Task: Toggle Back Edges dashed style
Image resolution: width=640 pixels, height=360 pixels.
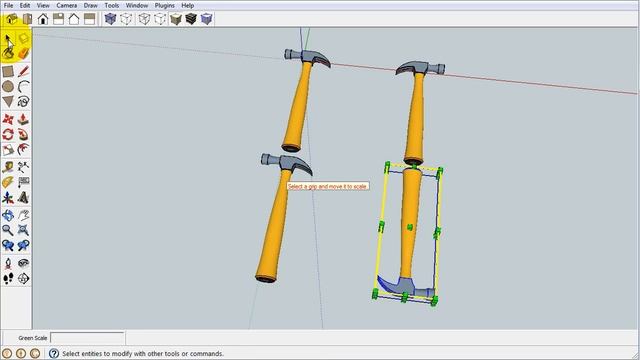Action: (x=126, y=19)
